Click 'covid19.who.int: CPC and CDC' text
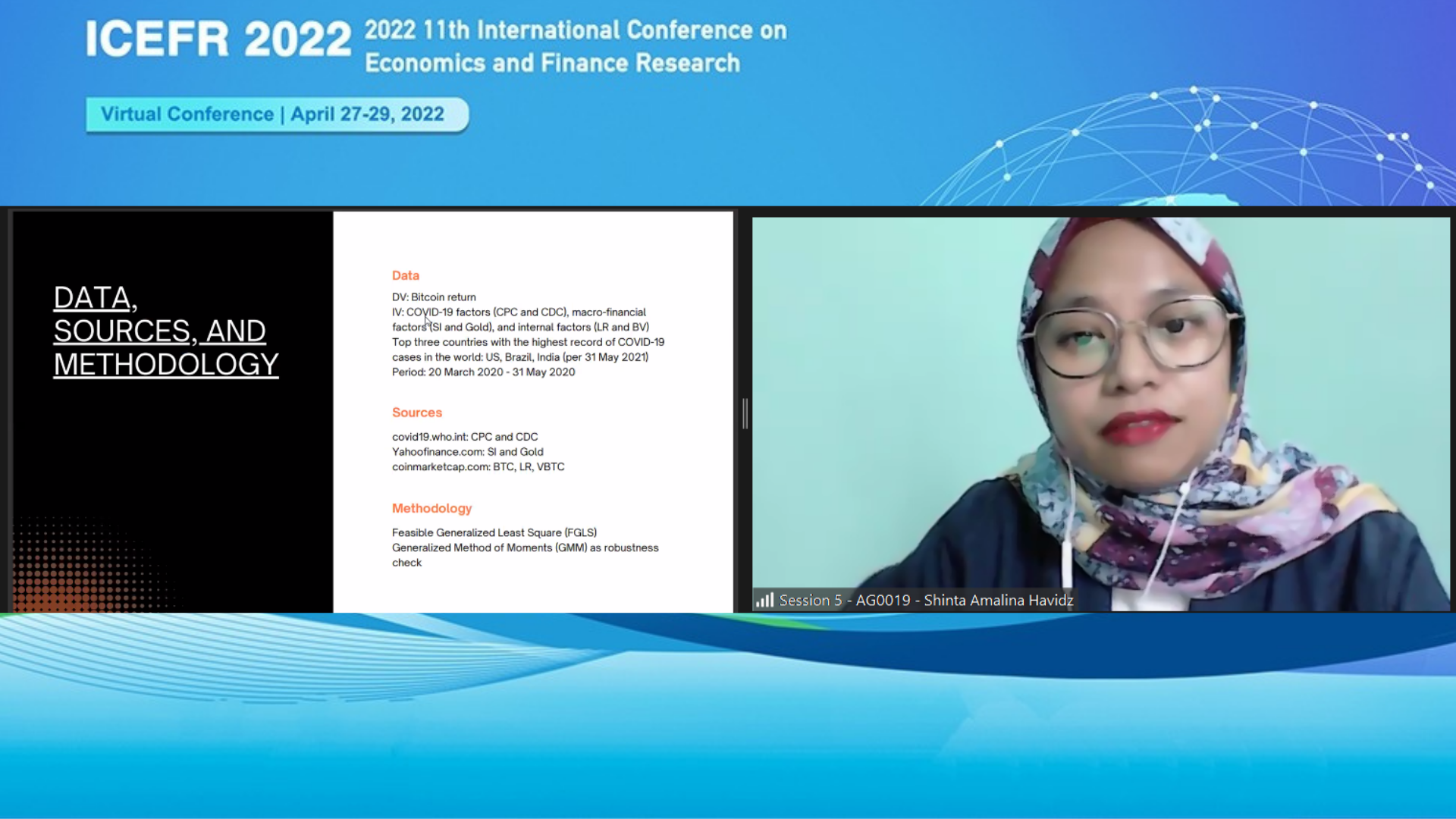 coord(465,437)
